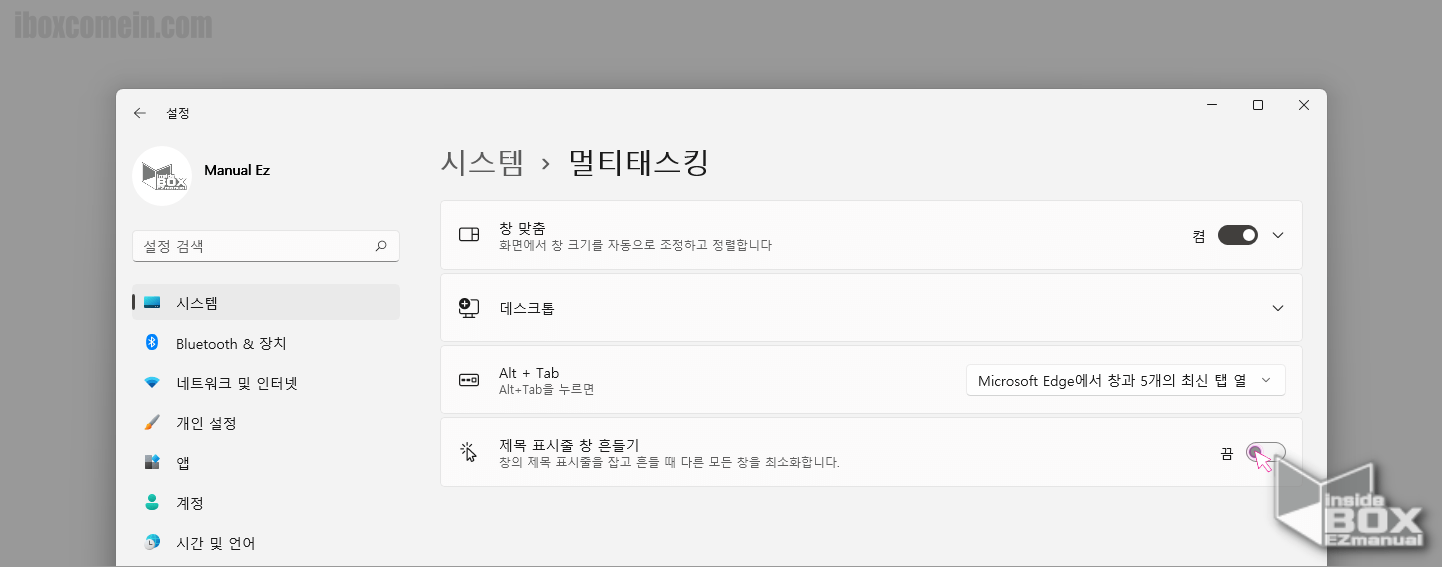
Task: Go back with the arrow icon
Action: pyautogui.click(x=140, y=113)
